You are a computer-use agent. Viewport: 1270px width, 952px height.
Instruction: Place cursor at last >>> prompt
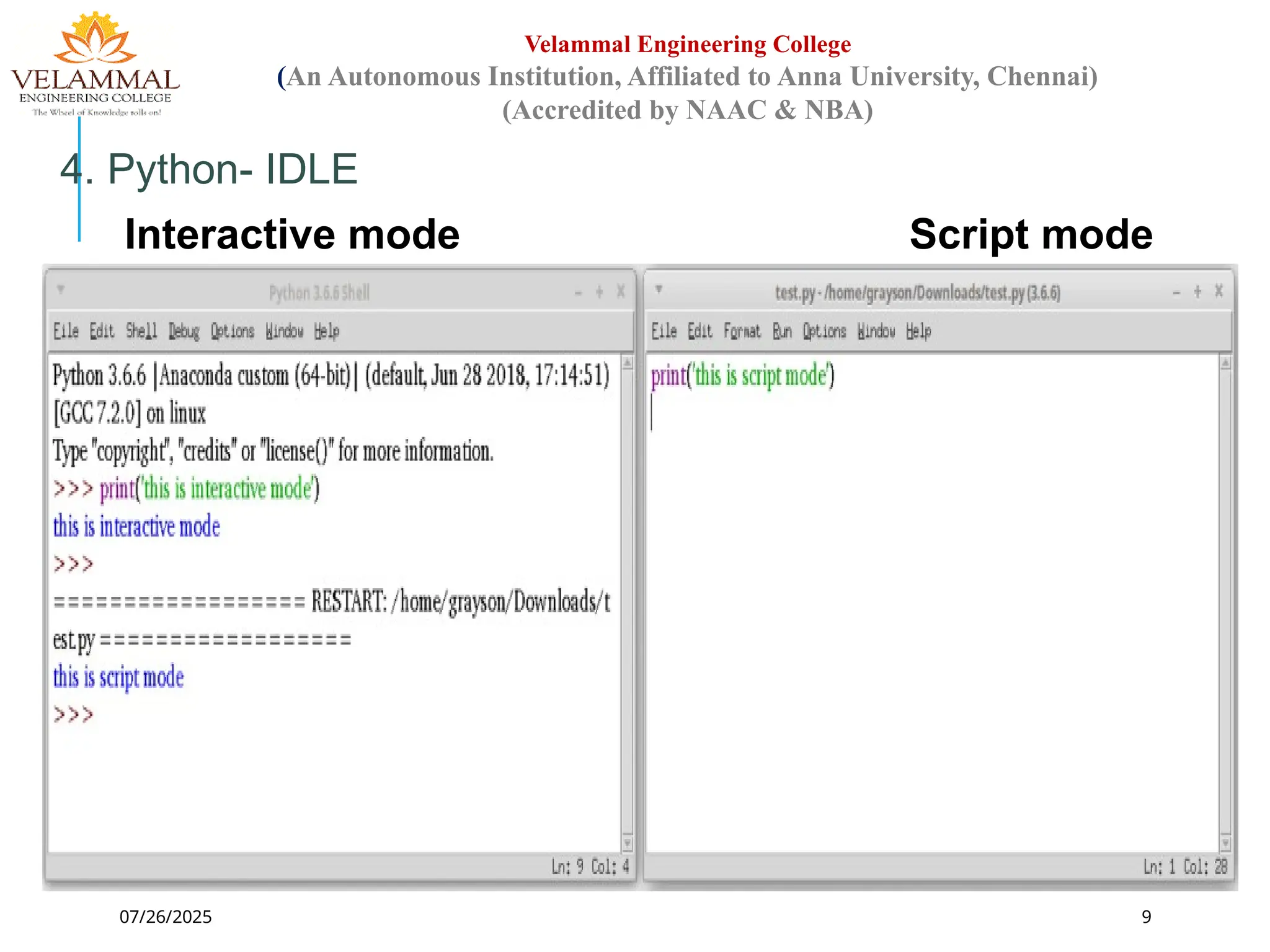[73, 715]
